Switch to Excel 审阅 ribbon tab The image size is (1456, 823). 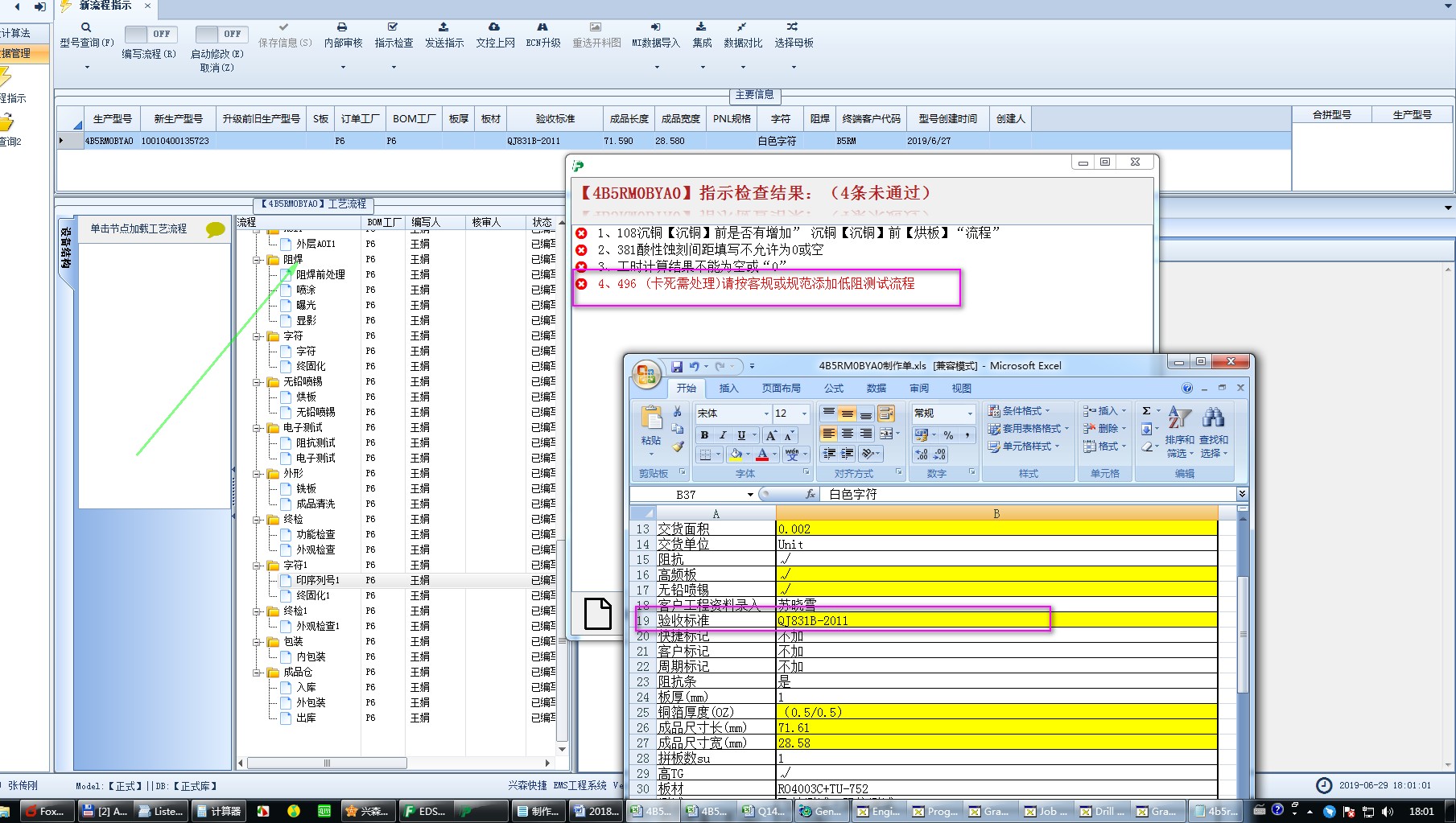pos(919,389)
